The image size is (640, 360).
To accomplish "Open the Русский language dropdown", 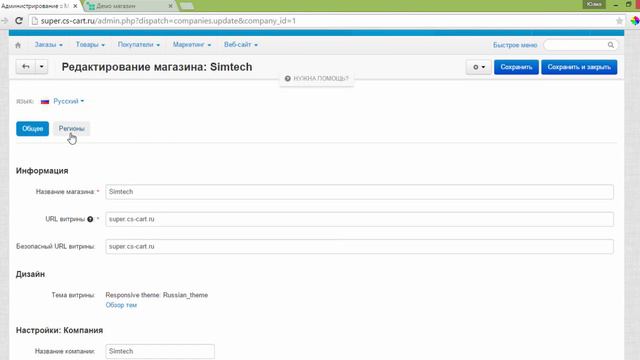I will coord(69,101).
